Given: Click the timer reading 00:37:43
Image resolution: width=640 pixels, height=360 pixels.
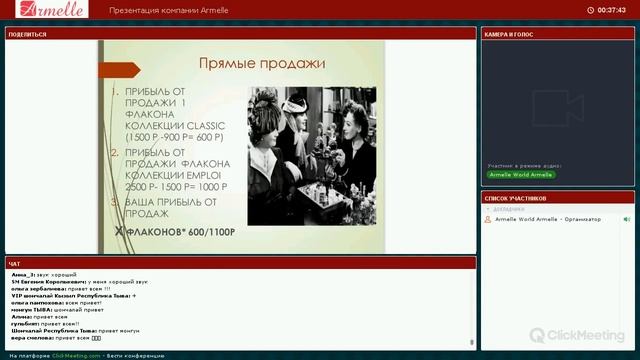Looking at the screenshot, I should pyautogui.click(x=611, y=10).
